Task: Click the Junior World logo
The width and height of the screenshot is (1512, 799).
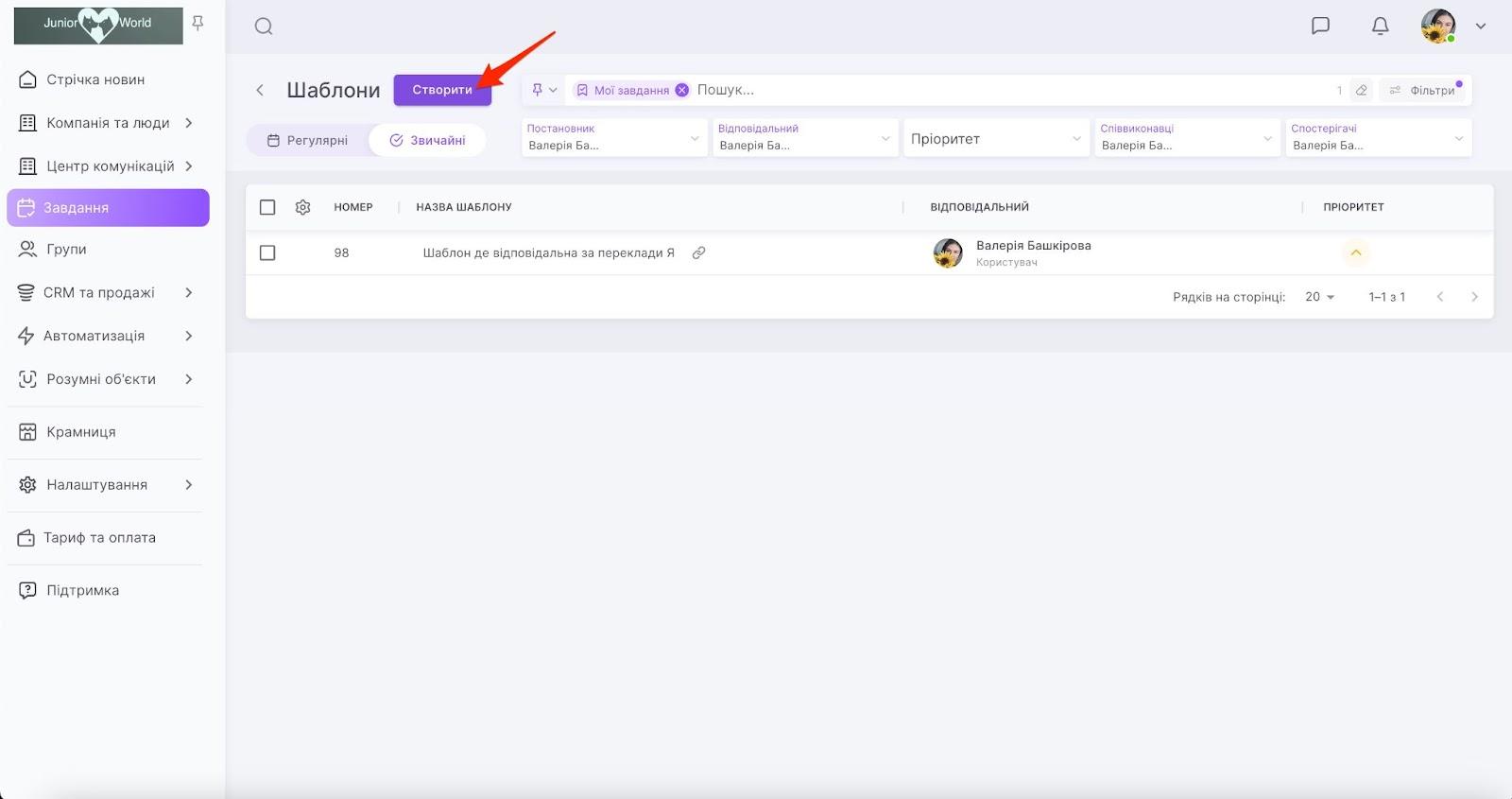Action: tap(98, 26)
